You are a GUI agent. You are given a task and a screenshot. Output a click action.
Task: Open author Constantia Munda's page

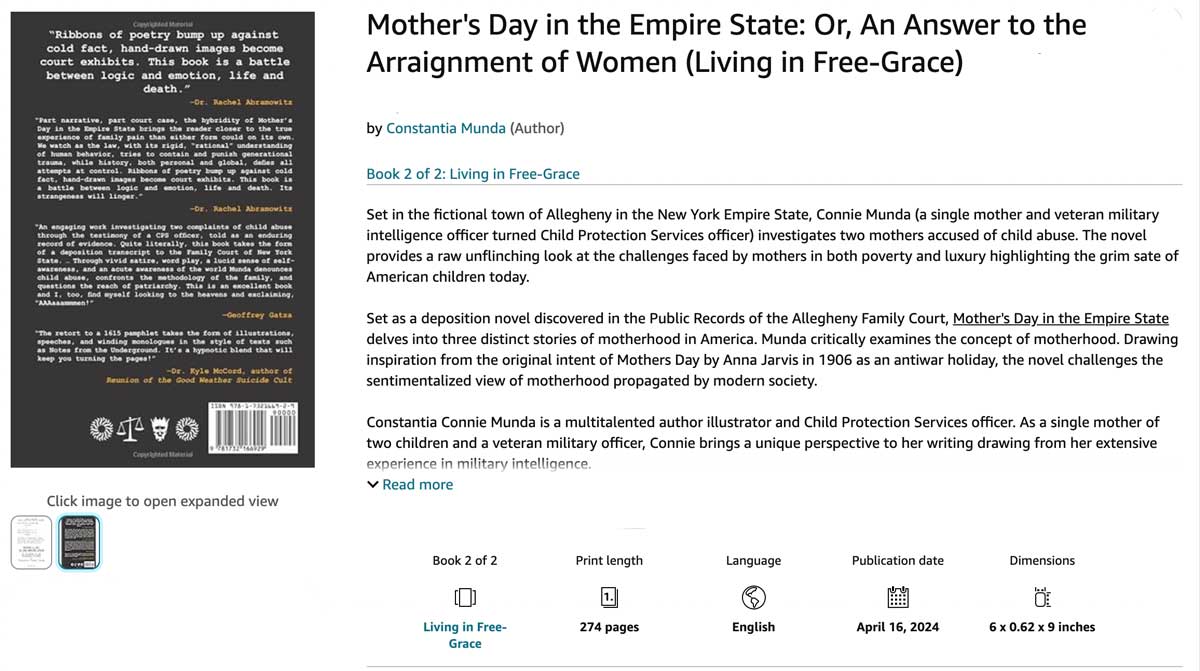tap(446, 128)
